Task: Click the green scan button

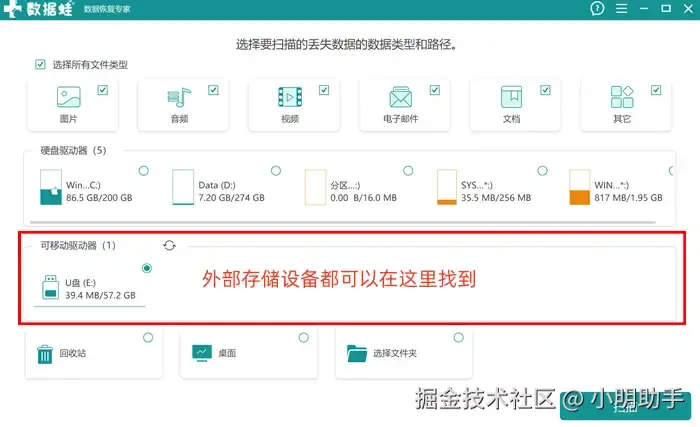Action: [x=625, y=406]
